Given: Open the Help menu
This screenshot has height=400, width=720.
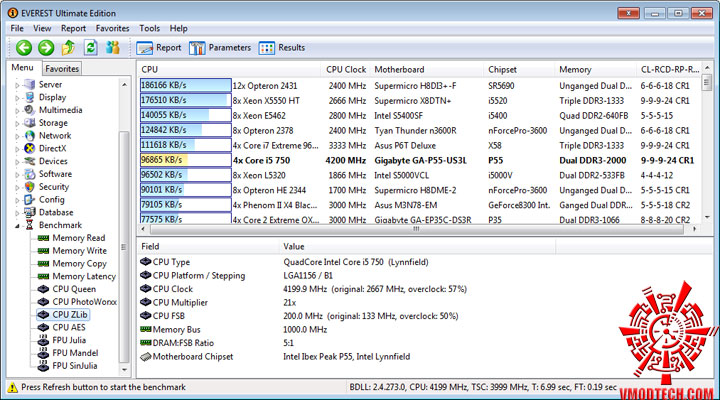Looking at the screenshot, I should click(179, 28).
